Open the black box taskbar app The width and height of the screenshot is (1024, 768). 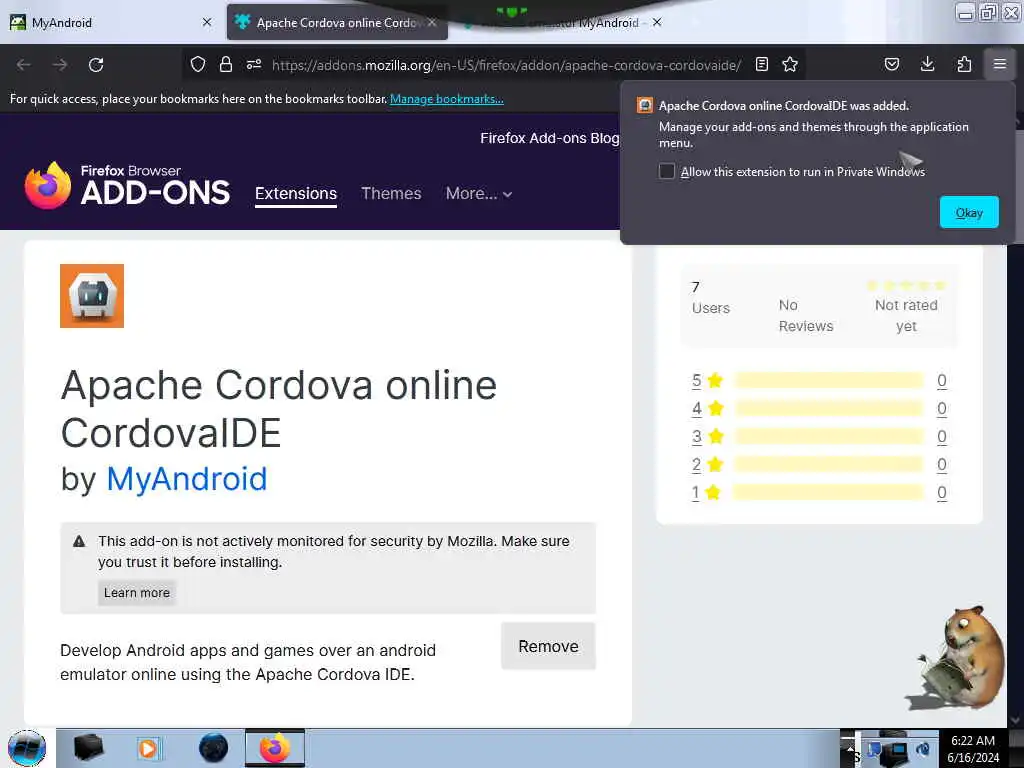pyautogui.click(x=89, y=748)
